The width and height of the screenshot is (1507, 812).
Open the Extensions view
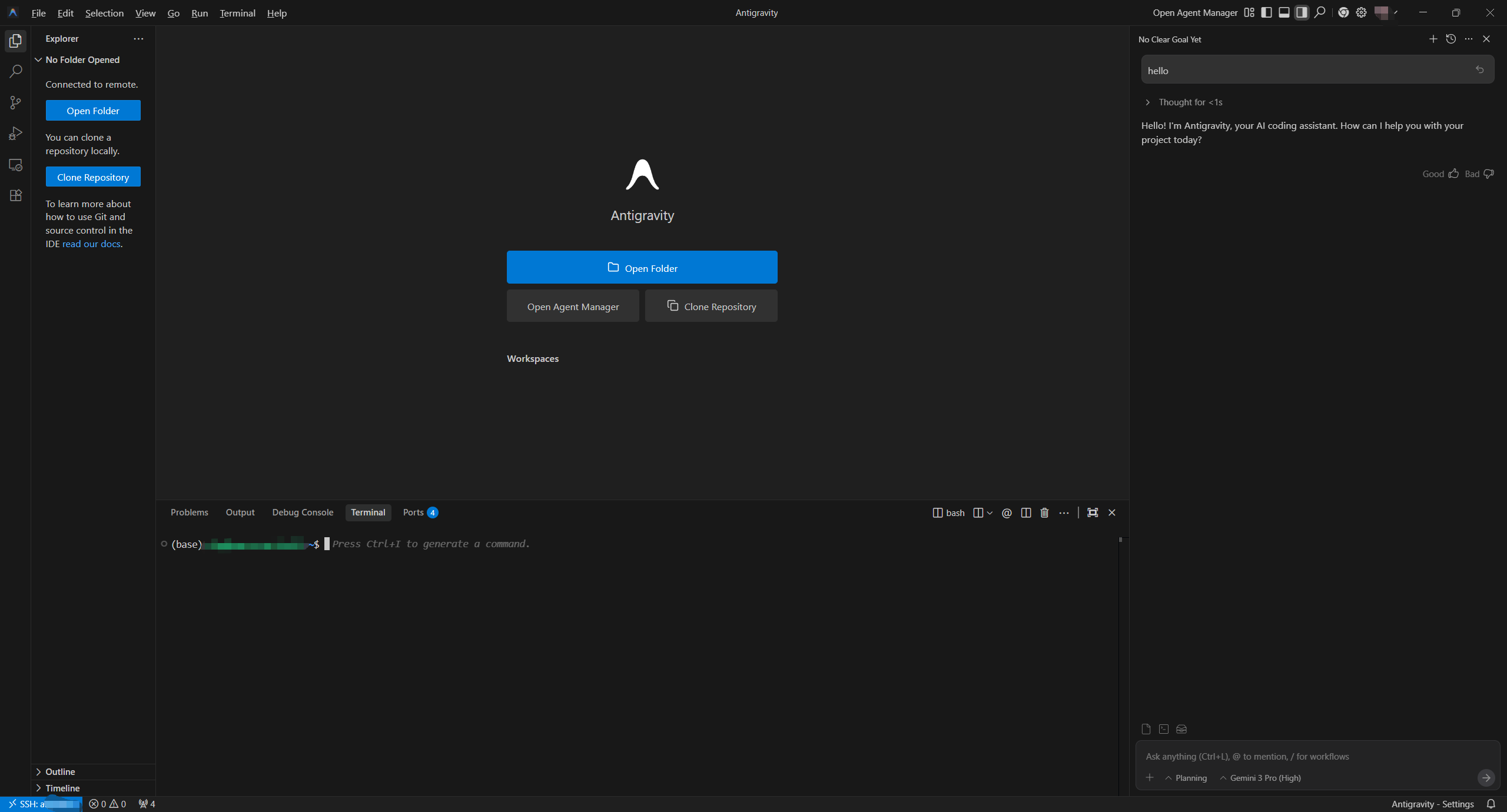coord(16,195)
